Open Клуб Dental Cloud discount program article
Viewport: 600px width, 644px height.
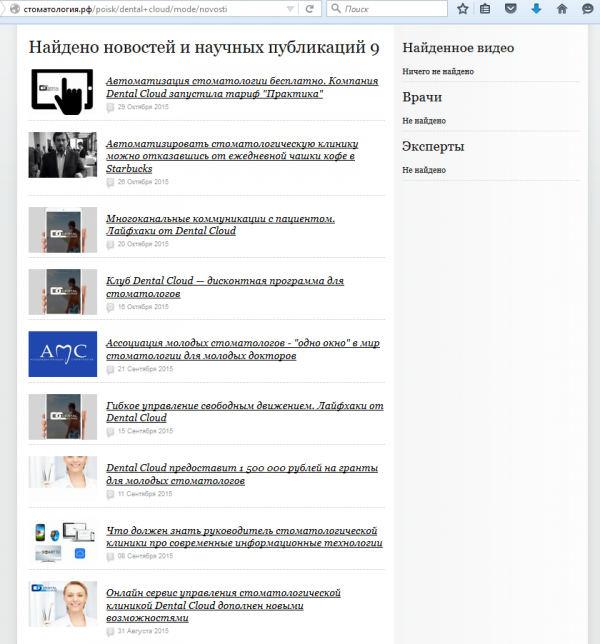(225, 287)
